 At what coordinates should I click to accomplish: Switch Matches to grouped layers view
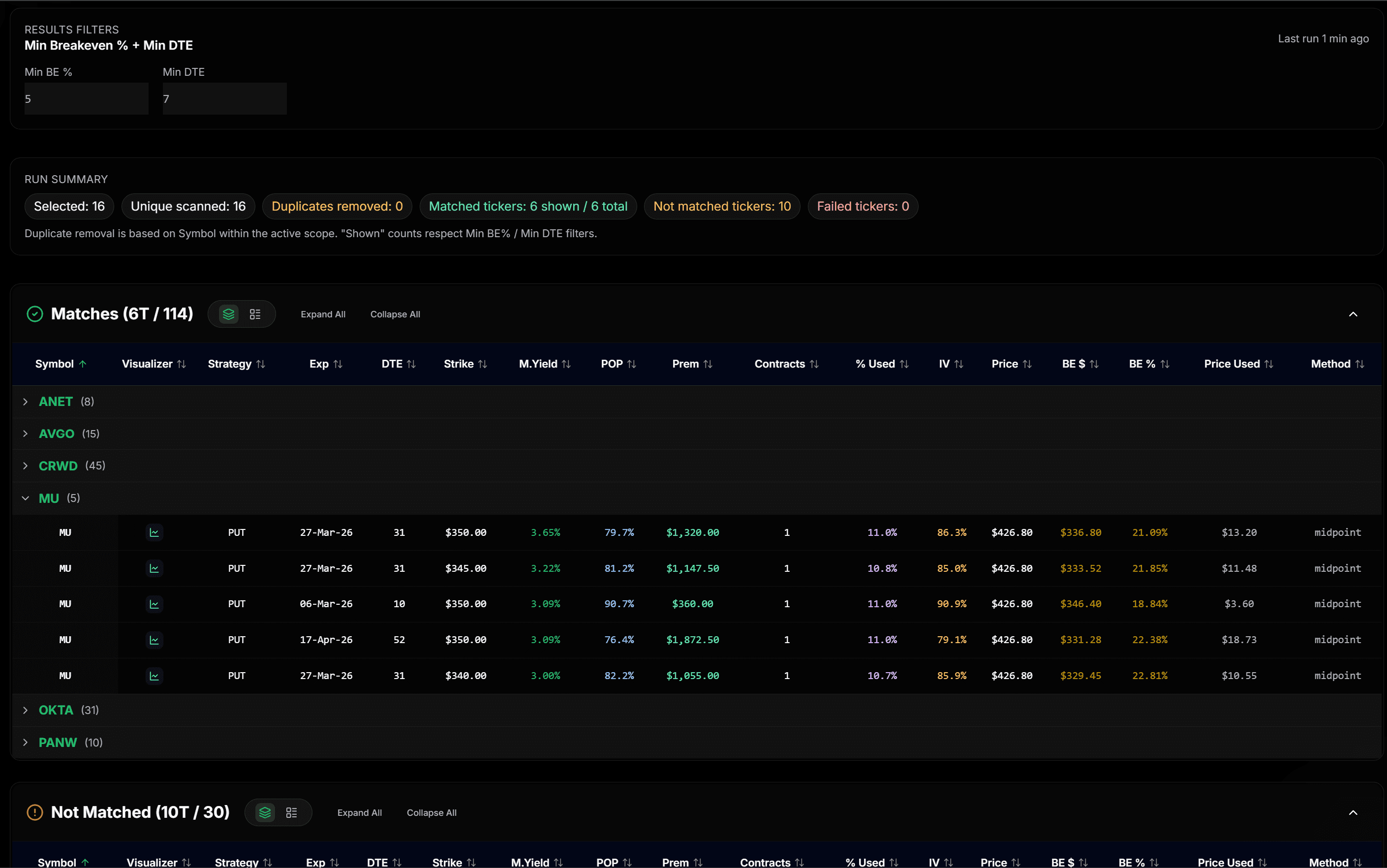(228, 314)
